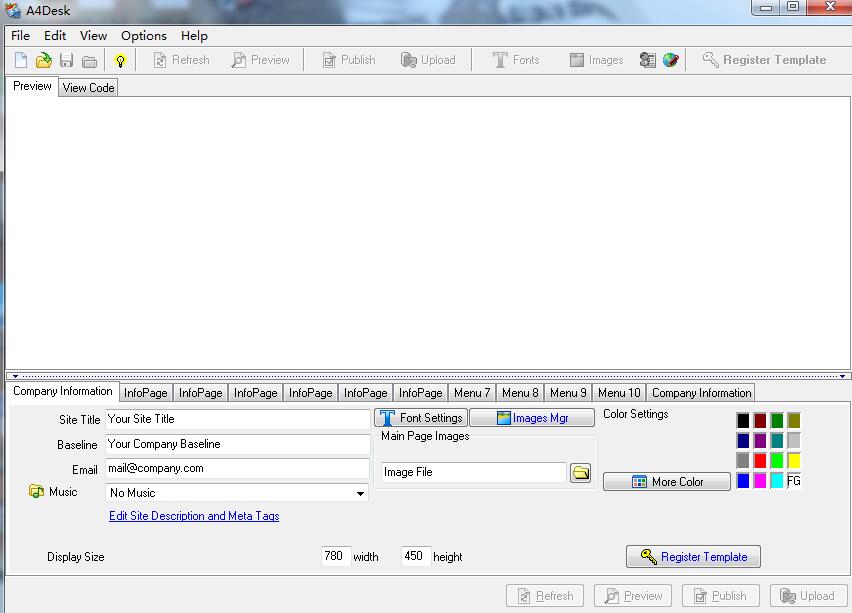
Task: Click the Baseline input field
Action: coord(237,444)
